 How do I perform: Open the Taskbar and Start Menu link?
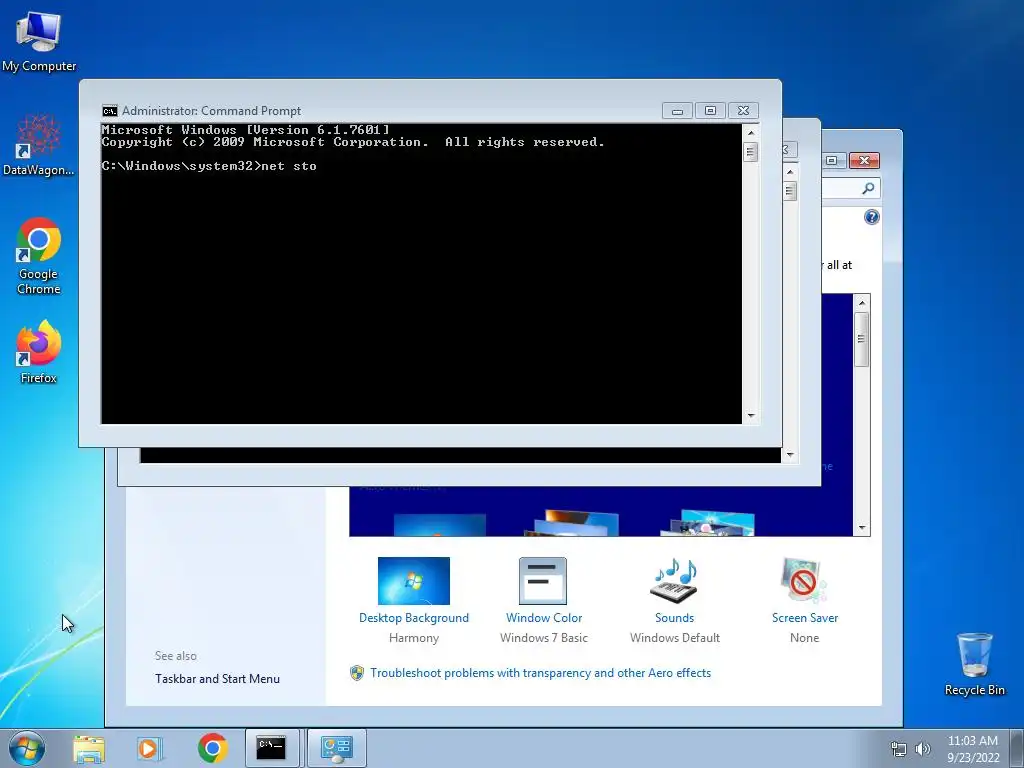[217, 679]
